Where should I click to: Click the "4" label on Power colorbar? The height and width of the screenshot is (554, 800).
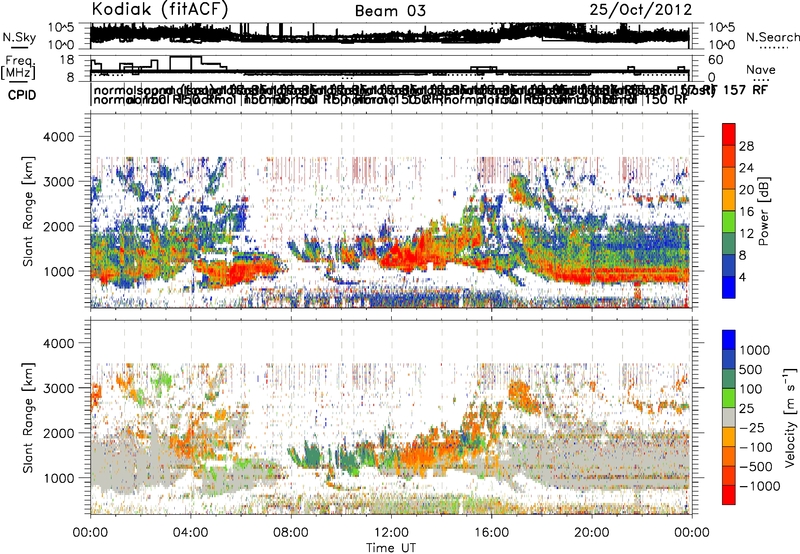click(743, 278)
